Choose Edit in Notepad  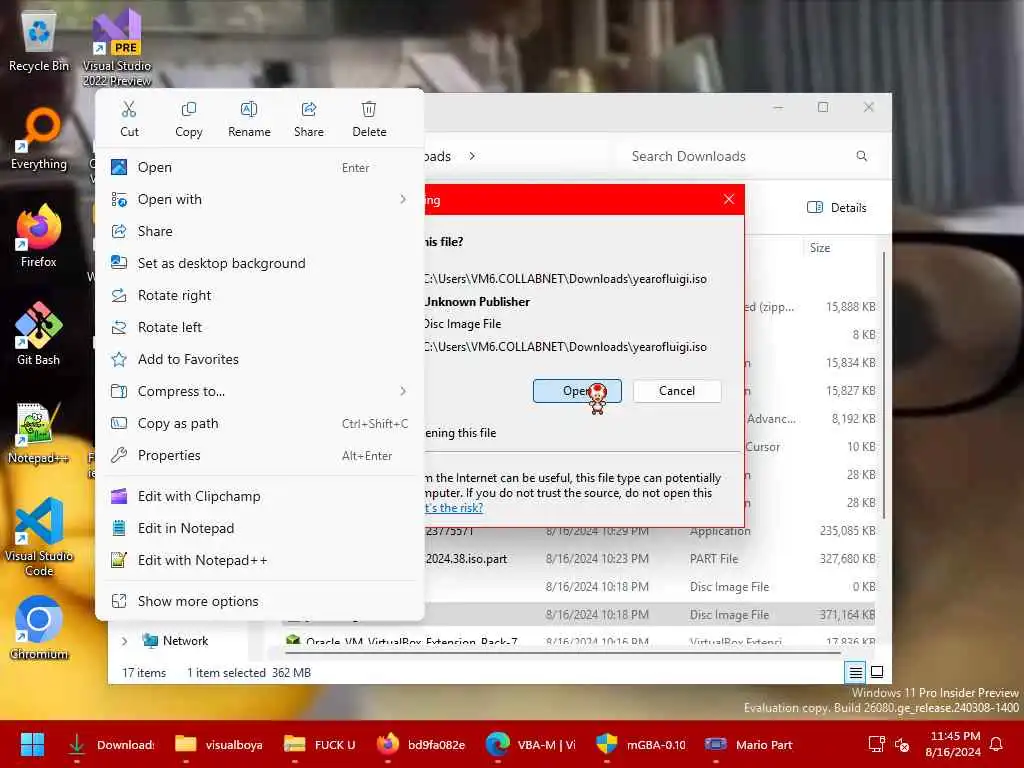pyautogui.click(x=259, y=528)
